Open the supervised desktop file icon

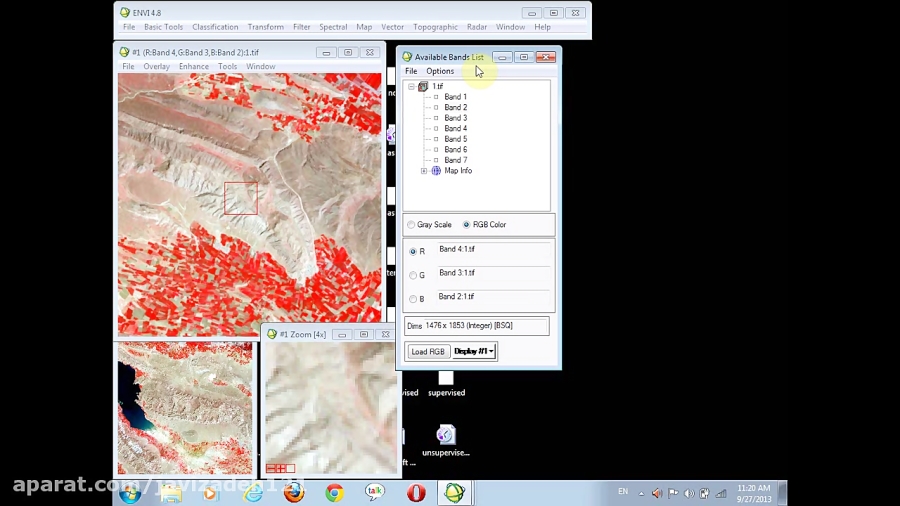446,378
